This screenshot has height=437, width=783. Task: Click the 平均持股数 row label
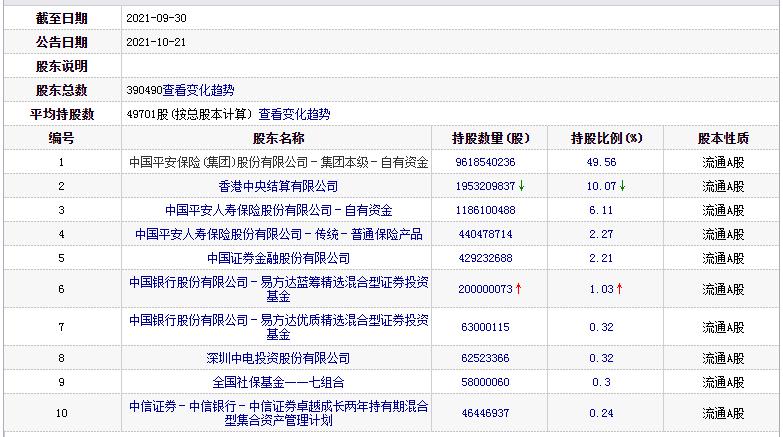(61, 114)
